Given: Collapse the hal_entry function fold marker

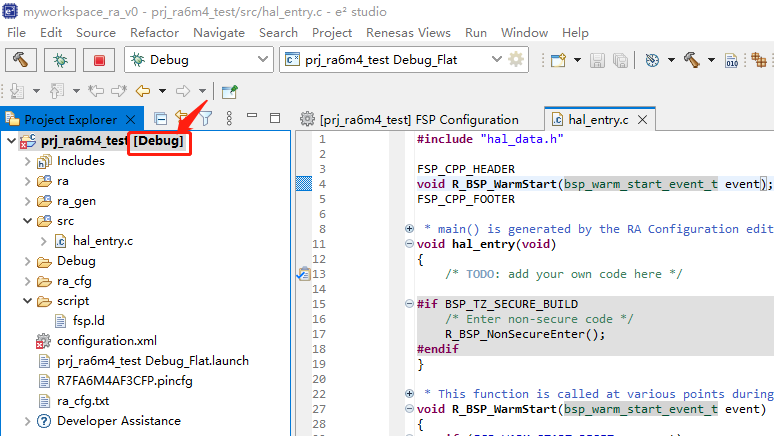Looking at the screenshot, I should coord(409,243).
